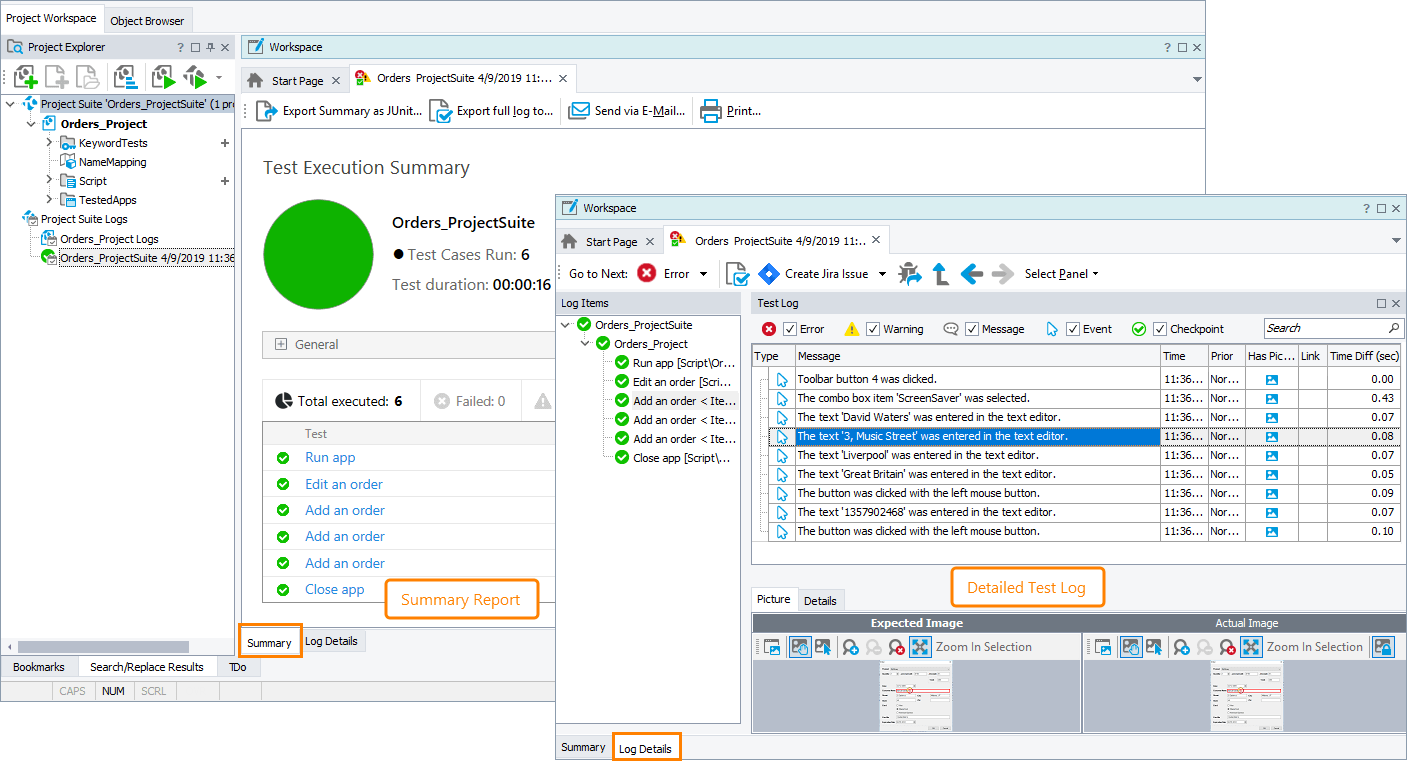Expand the KeywordTests folder
Viewport: 1407px width, 761px height.
[49, 143]
